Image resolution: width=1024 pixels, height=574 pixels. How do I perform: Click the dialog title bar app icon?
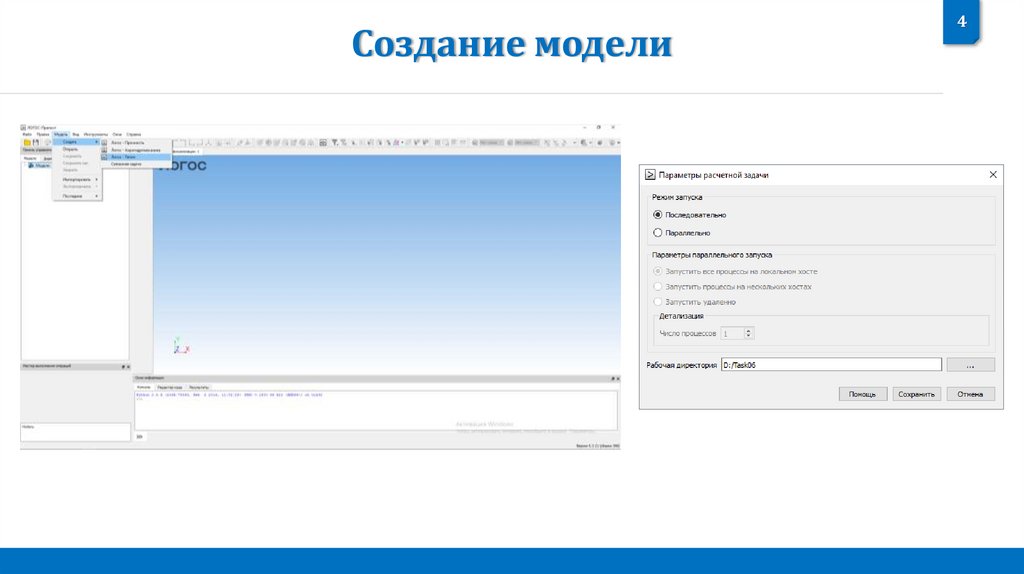point(650,175)
